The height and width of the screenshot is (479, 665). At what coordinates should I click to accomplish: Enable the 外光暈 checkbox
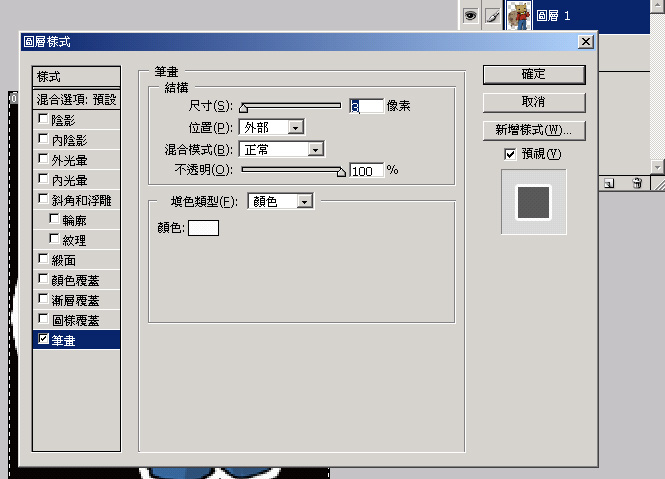point(43,159)
